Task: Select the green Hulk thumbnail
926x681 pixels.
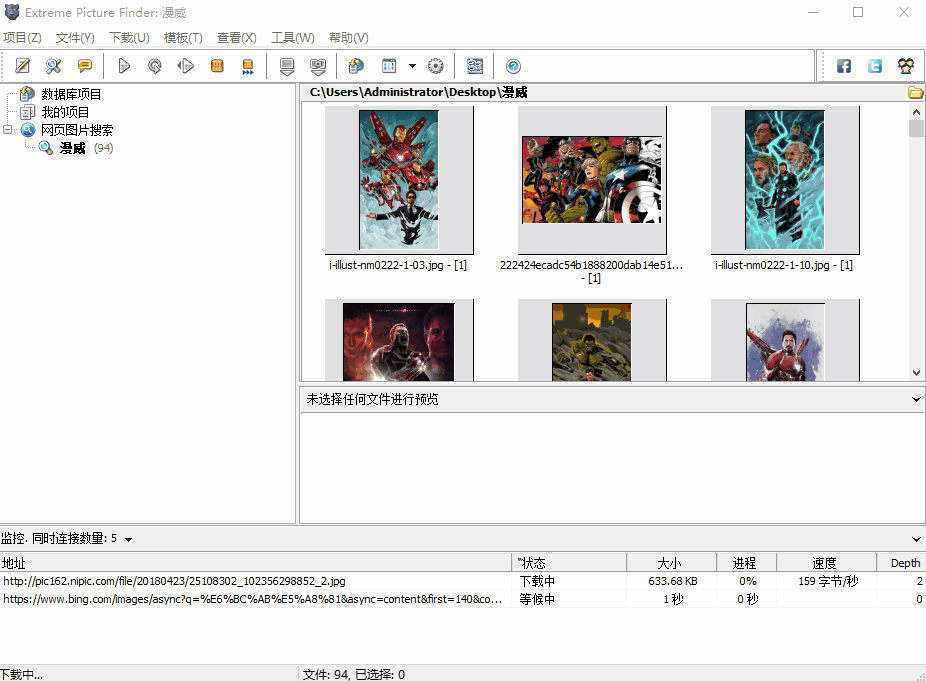Action: pyautogui.click(x=592, y=340)
